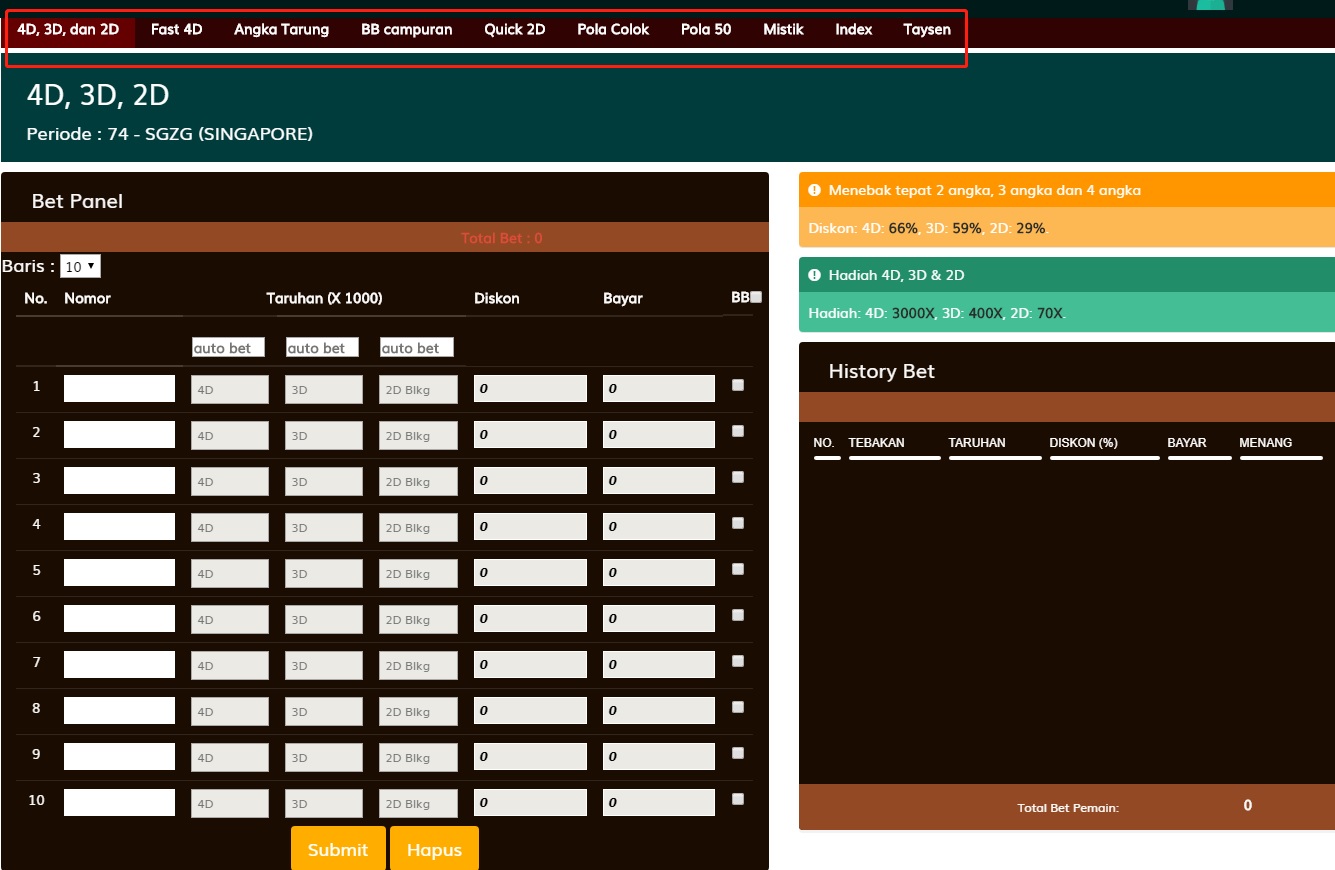The width and height of the screenshot is (1335, 870).
Task: Tick the BB checkbox in row 6
Action: [738, 615]
